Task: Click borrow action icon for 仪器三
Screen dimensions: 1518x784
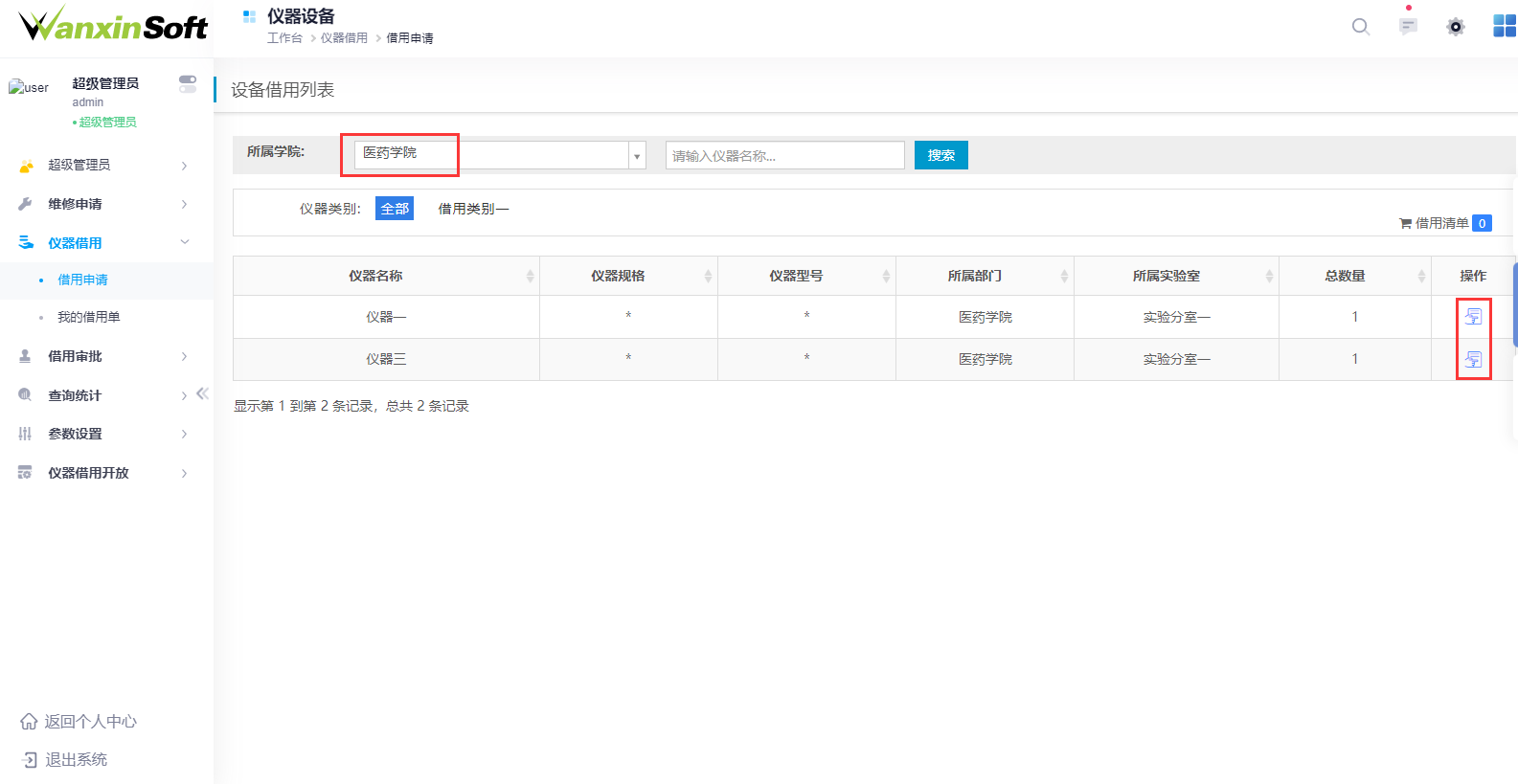Action: (1473, 360)
